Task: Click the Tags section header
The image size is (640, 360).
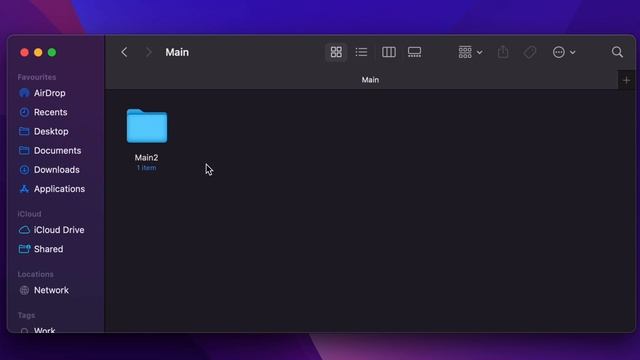Action: click(26, 315)
